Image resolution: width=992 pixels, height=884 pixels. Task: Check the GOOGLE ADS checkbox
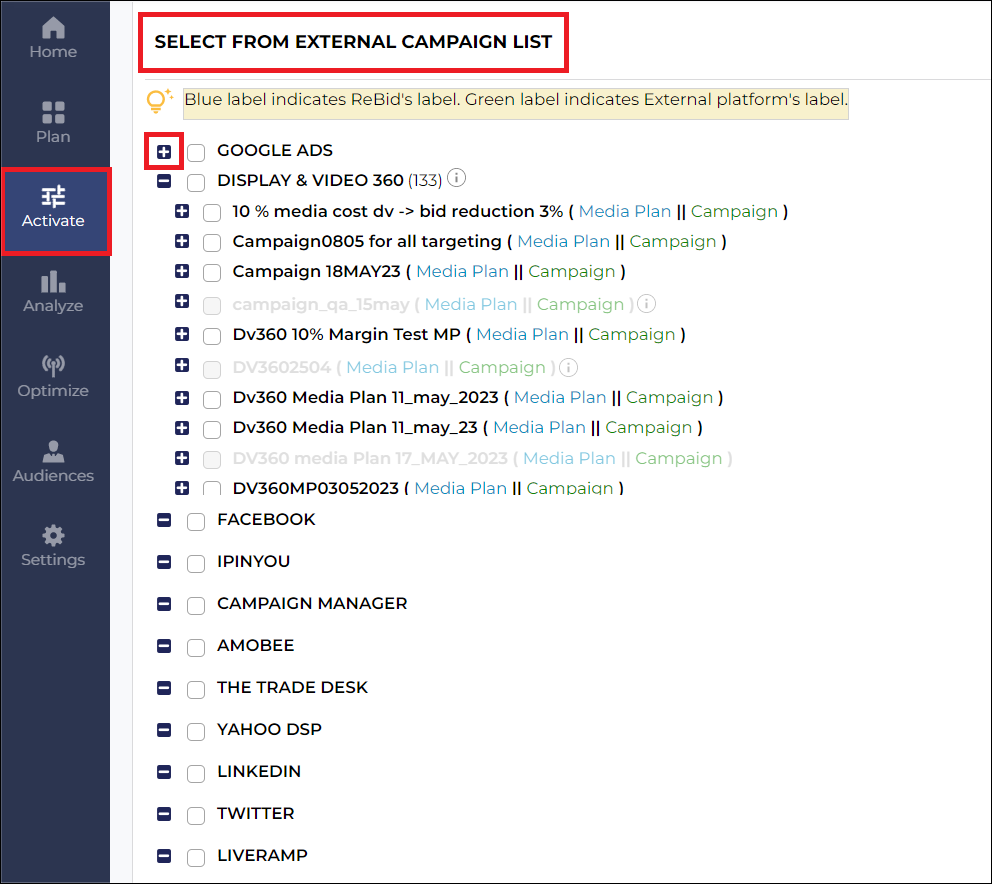click(196, 153)
